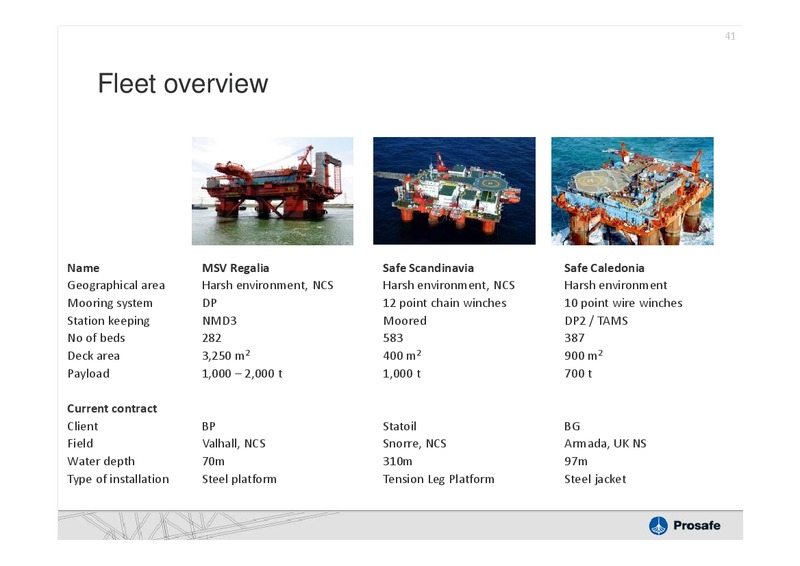Select the 'No of beds' row label
The width and height of the screenshot is (800, 566).
96,338
